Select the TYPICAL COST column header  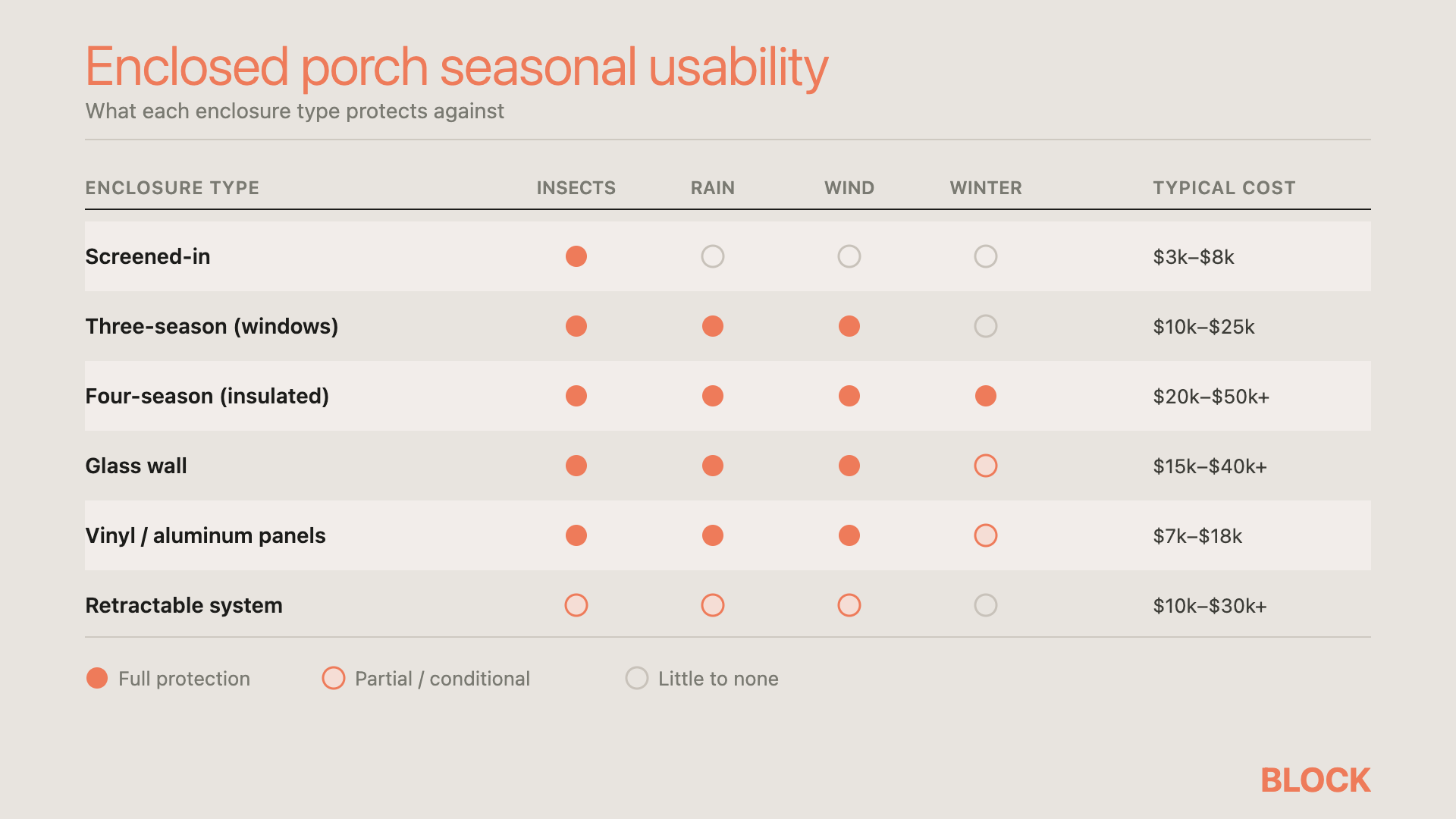pyautogui.click(x=1224, y=188)
